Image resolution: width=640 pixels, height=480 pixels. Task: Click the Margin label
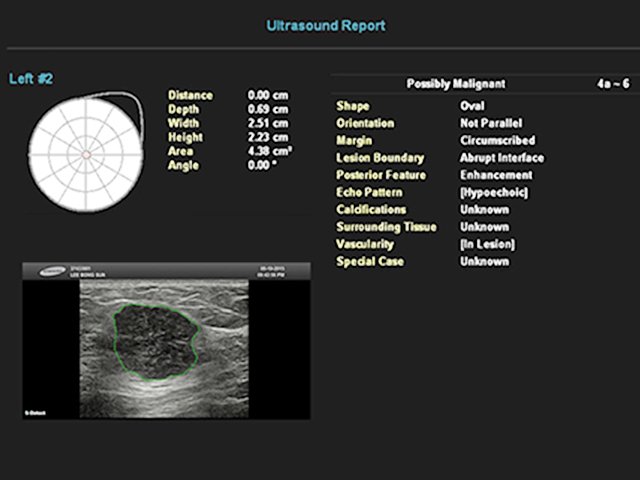[354, 141]
